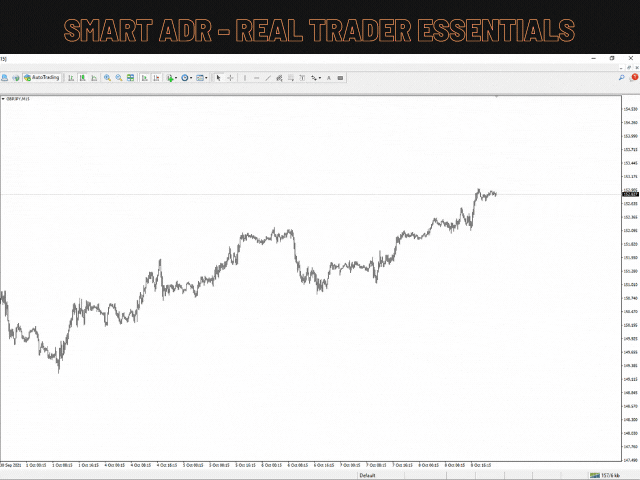Viewport: 640px width, 480px height.
Task: Toggle chart shift from right border
Action: tap(156, 78)
